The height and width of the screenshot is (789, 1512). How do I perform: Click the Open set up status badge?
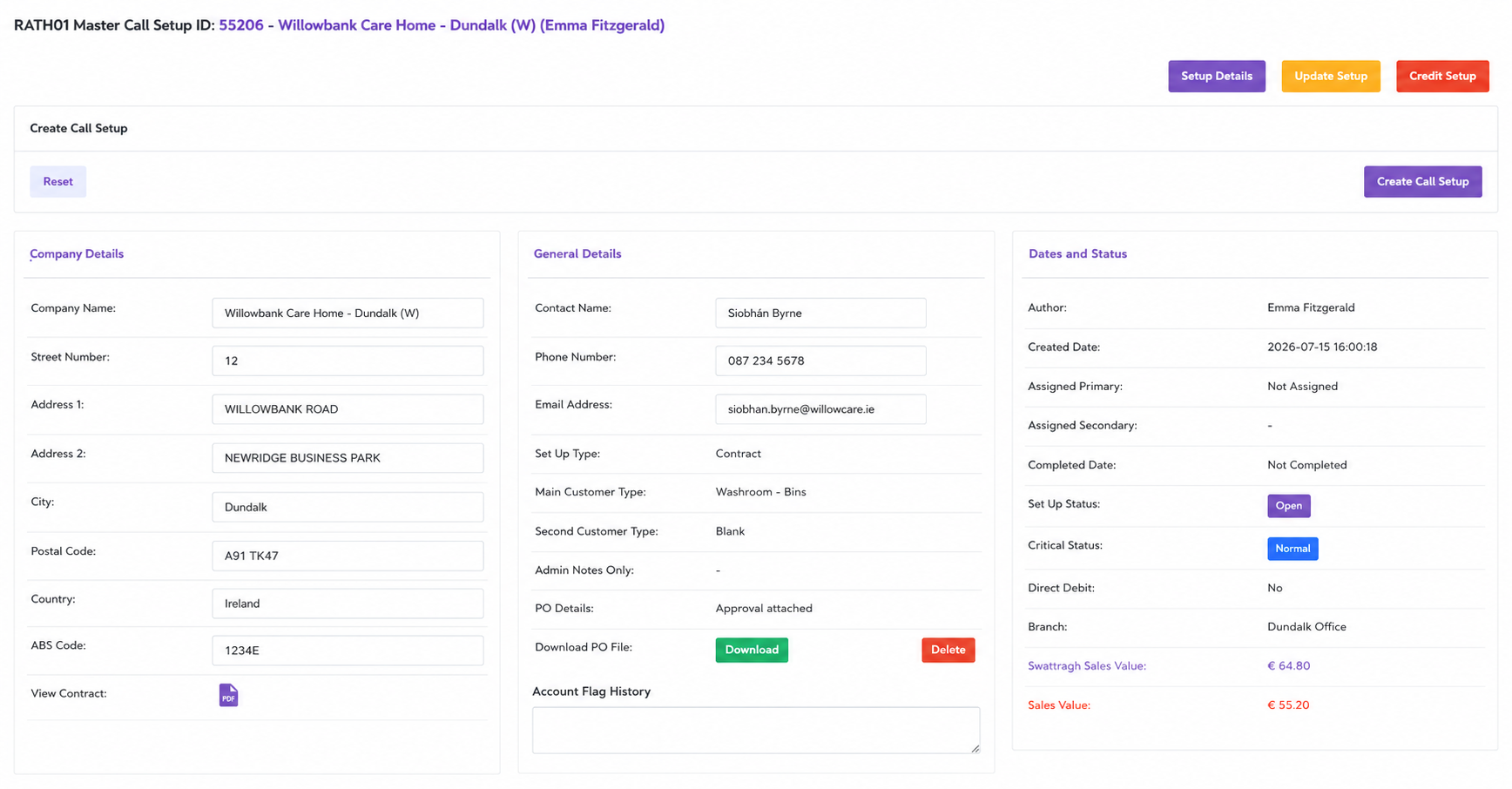(x=1288, y=506)
